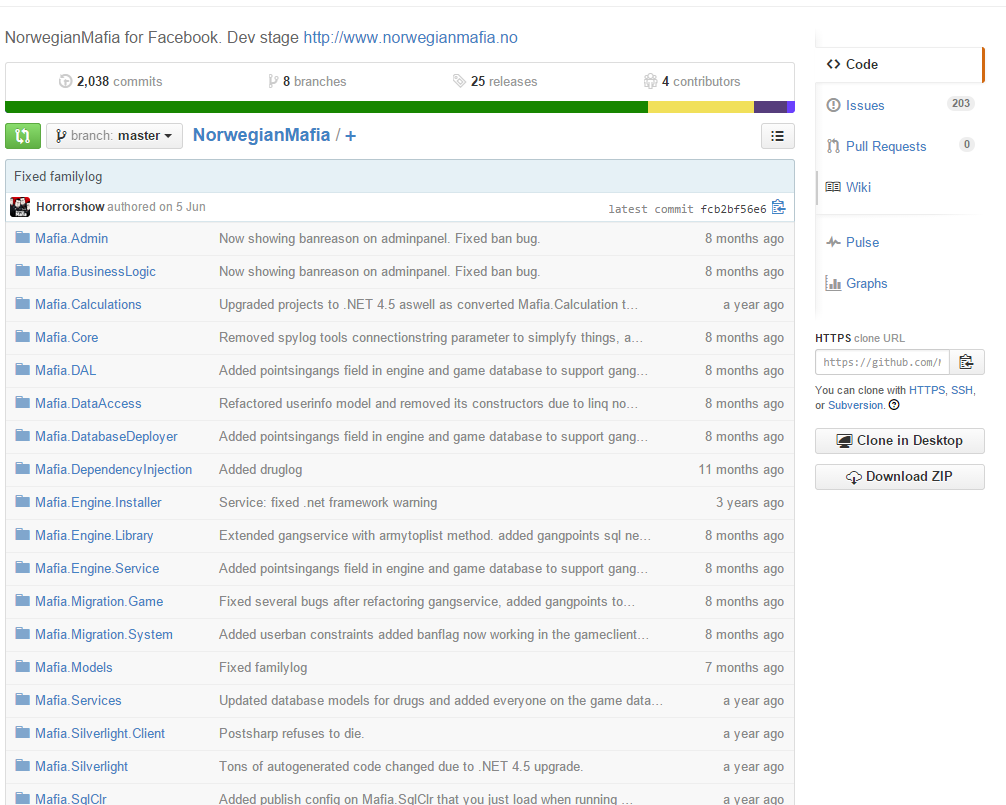The image size is (1006, 805).
Task: Click the Pull Requests count badge 0
Action: pyautogui.click(x=966, y=145)
